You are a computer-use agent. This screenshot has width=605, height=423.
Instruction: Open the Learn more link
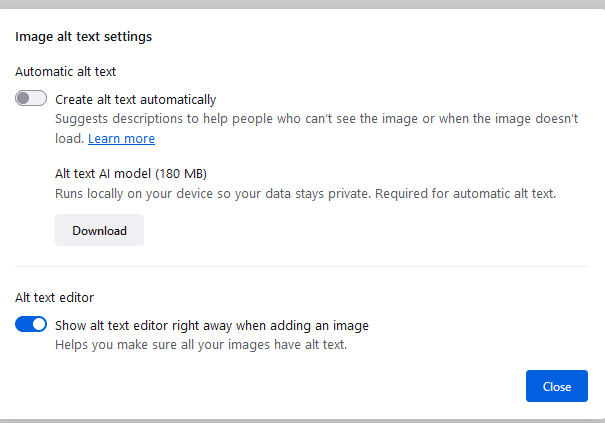tap(121, 138)
